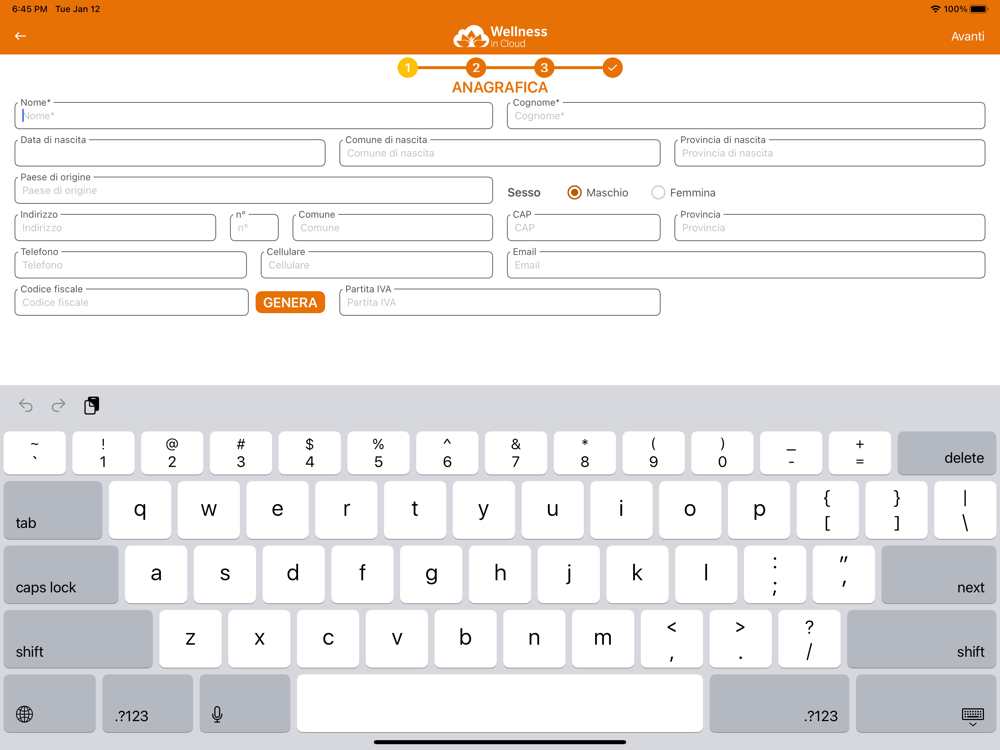Tap the left bracket brace key

click(x=828, y=510)
